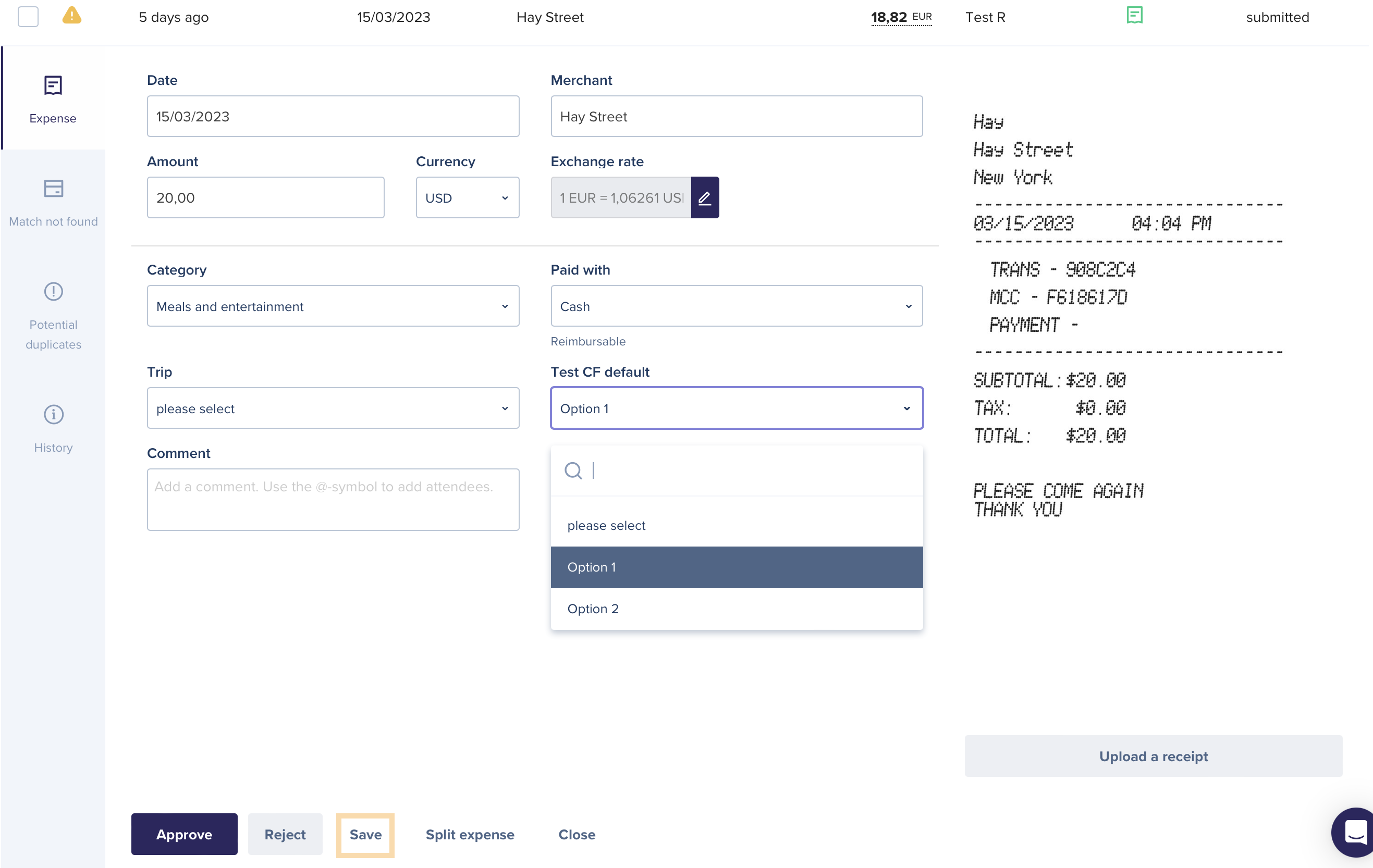Open the Currency USD dropdown

(467, 198)
